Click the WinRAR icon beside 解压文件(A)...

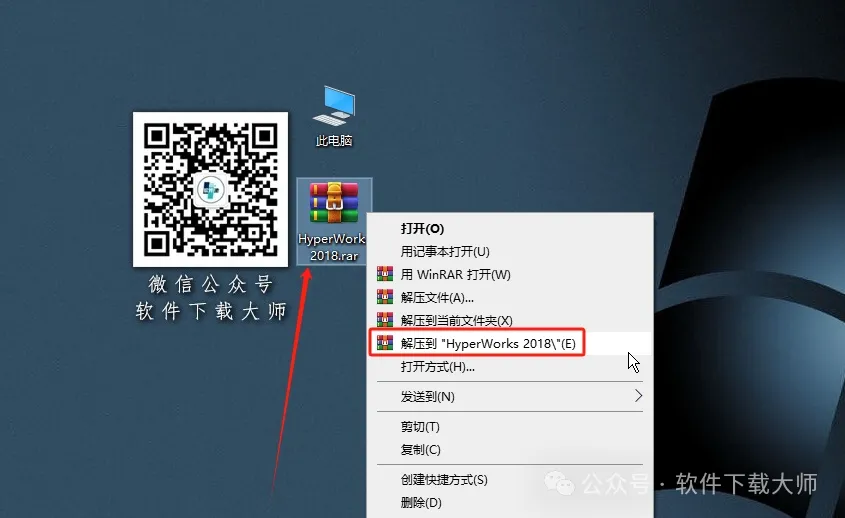point(385,297)
